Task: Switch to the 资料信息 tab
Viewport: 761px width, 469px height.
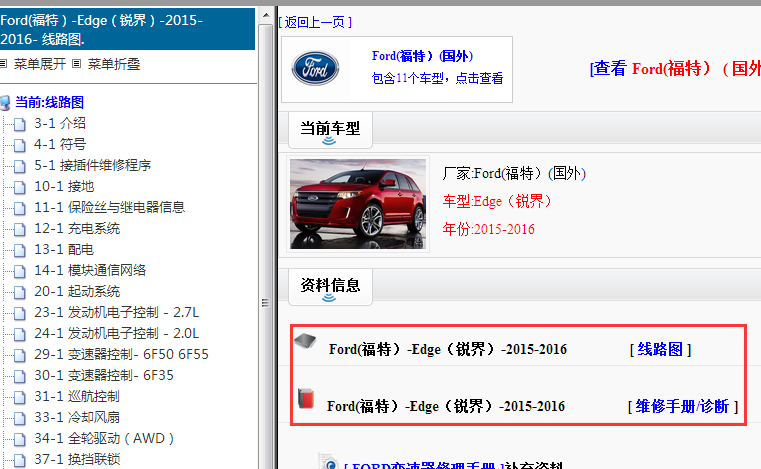Action: coord(330,286)
